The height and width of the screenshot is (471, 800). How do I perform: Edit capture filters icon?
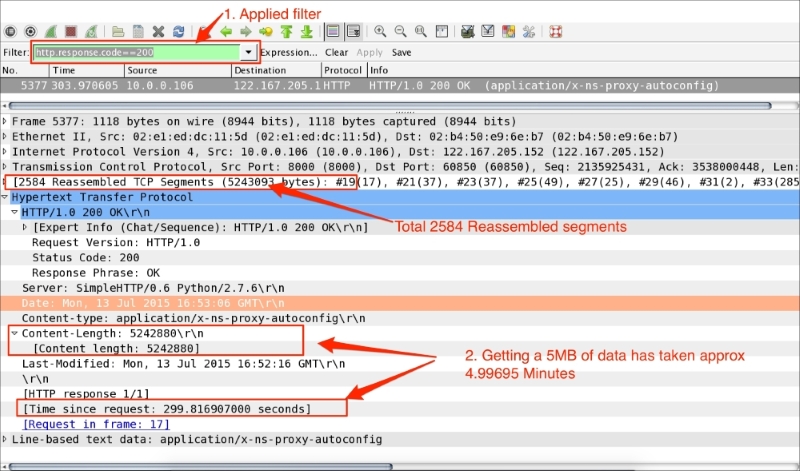tap(467, 32)
